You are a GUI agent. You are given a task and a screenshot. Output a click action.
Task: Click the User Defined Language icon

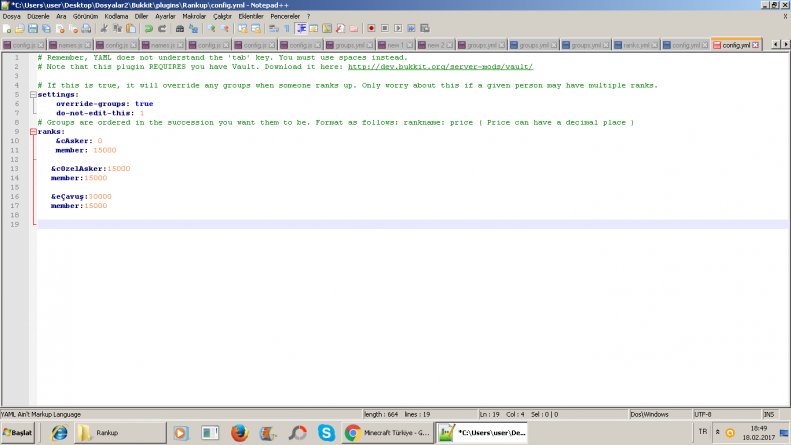[x=314, y=29]
